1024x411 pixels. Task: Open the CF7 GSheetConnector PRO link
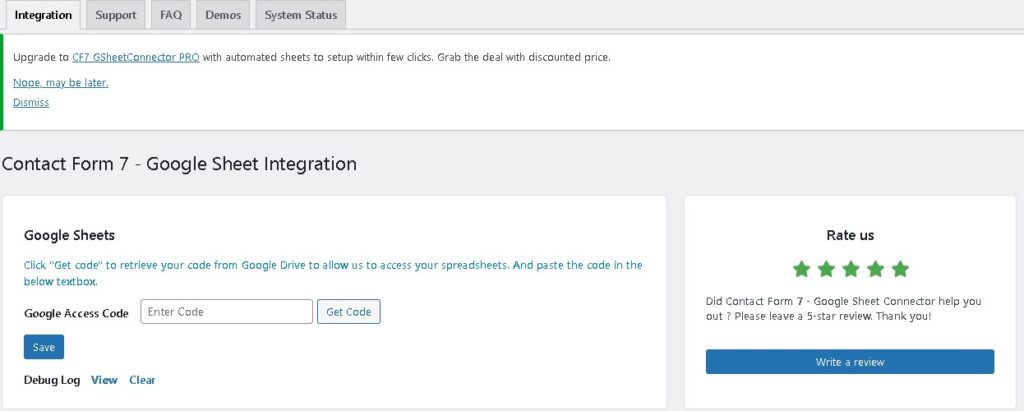(136, 57)
